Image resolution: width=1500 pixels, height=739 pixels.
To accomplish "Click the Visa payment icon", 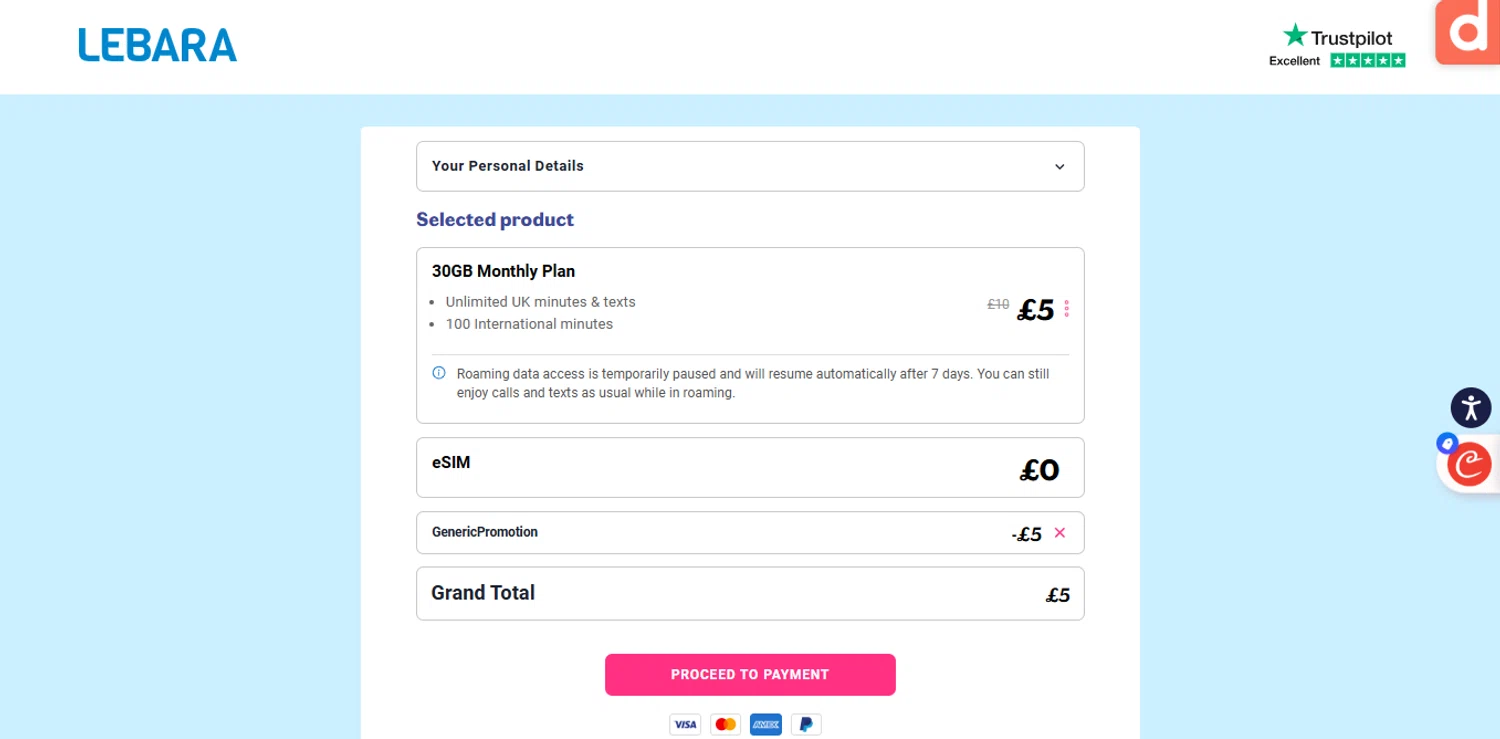I will tap(685, 724).
